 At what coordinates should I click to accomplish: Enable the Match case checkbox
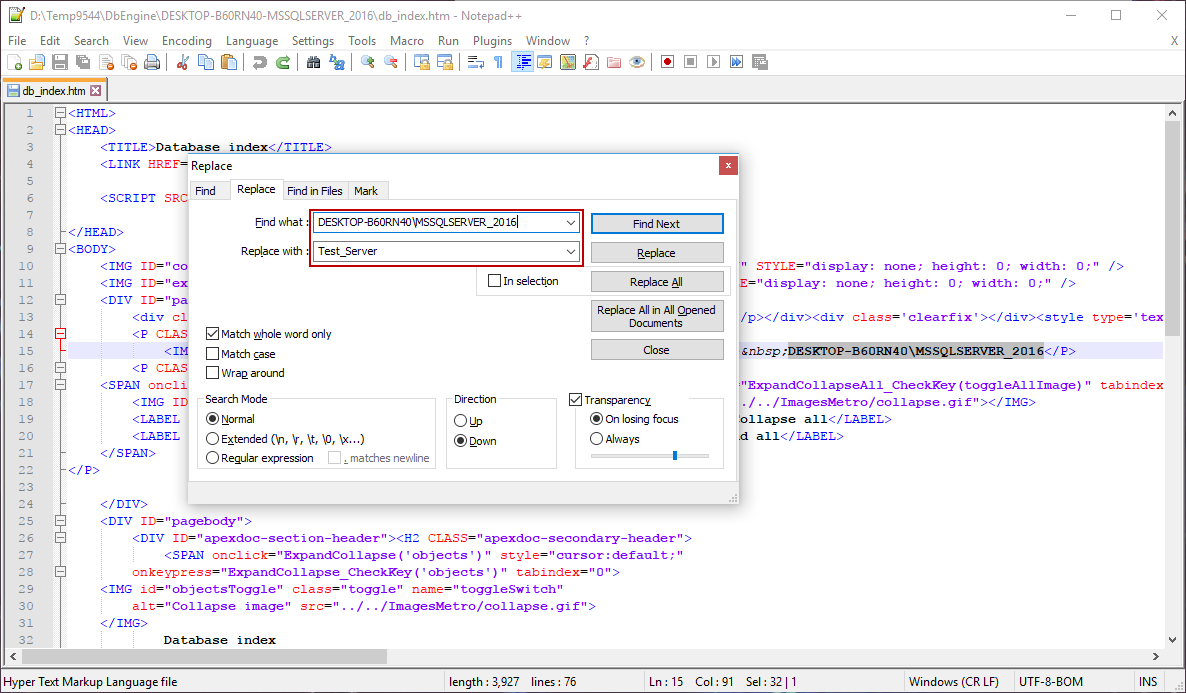tap(213, 354)
